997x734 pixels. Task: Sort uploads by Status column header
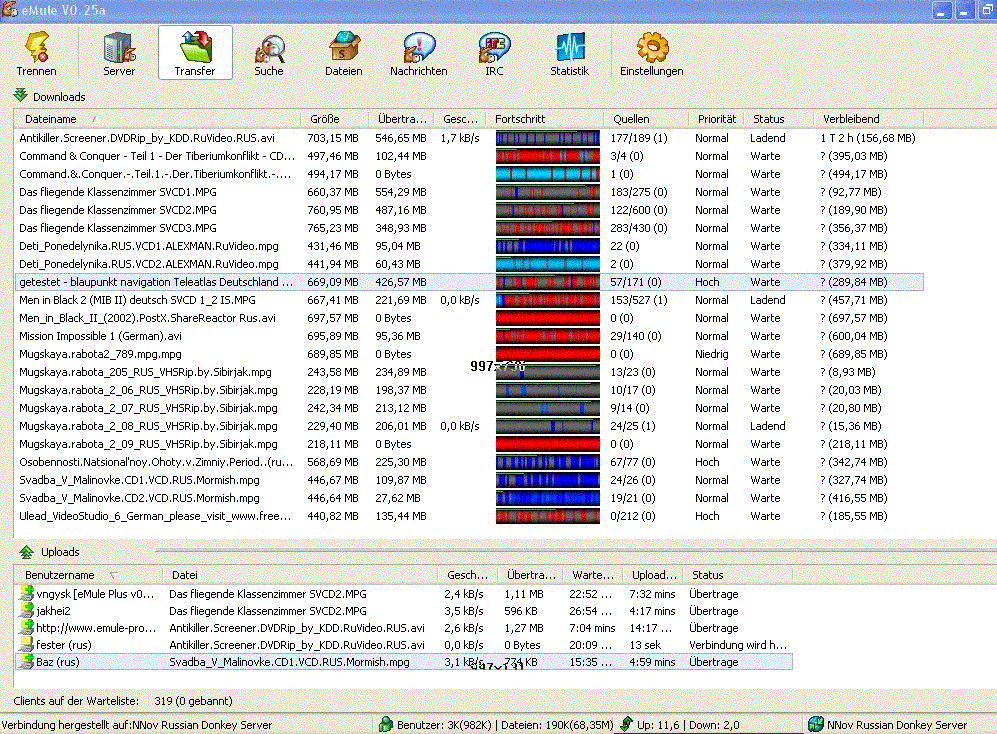[738, 575]
